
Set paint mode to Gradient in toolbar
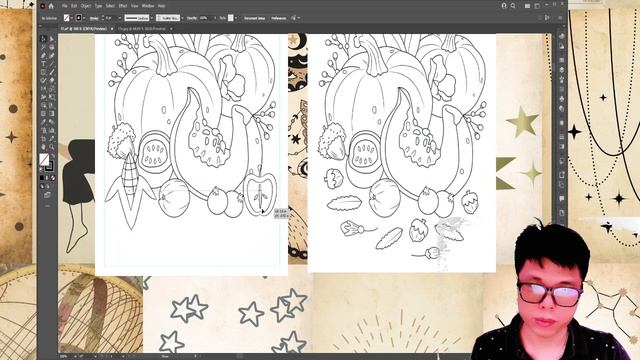(x=47, y=178)
